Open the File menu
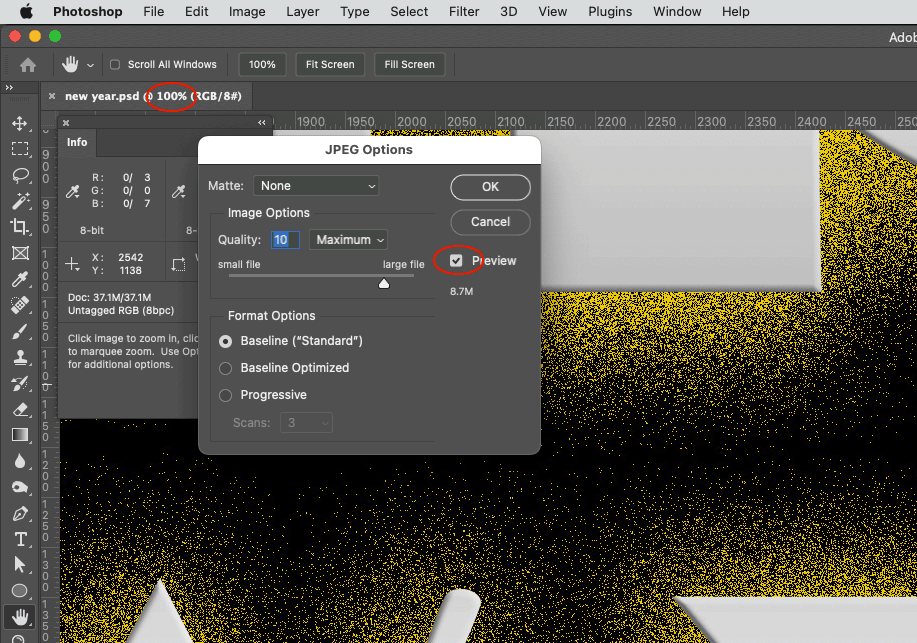This screenshot has height=643, width=917. pos(154,12)
